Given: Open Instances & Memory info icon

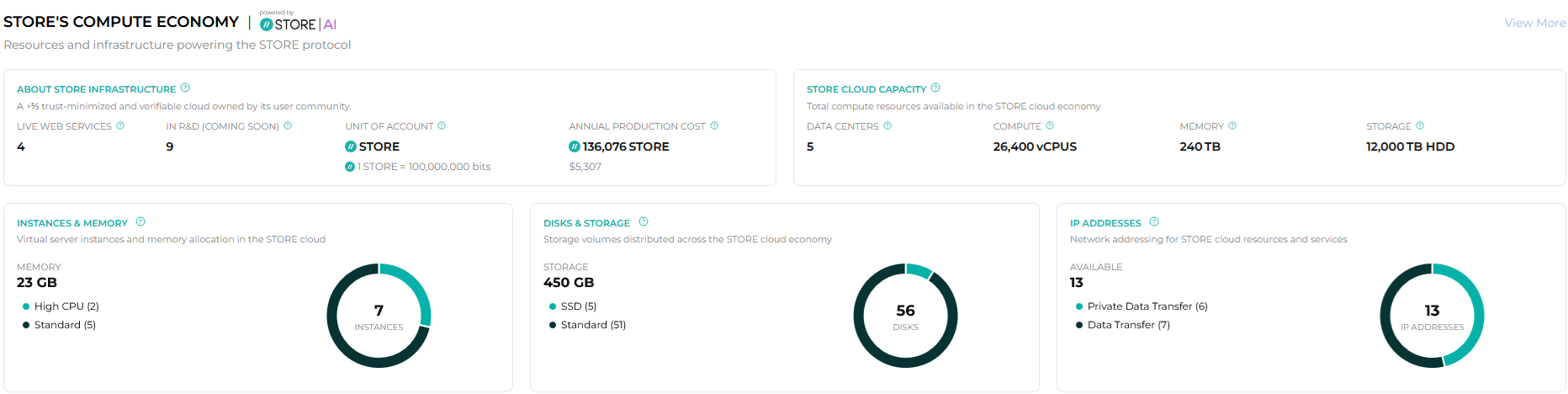Looking at the screenshot, I should pos(140,221).
